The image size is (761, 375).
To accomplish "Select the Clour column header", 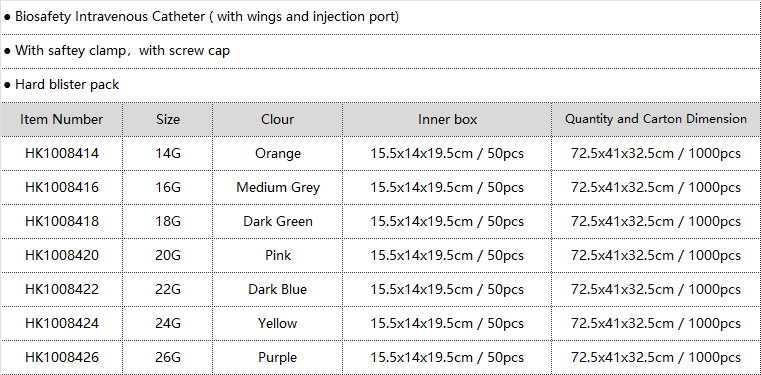I will coord(278,119).
